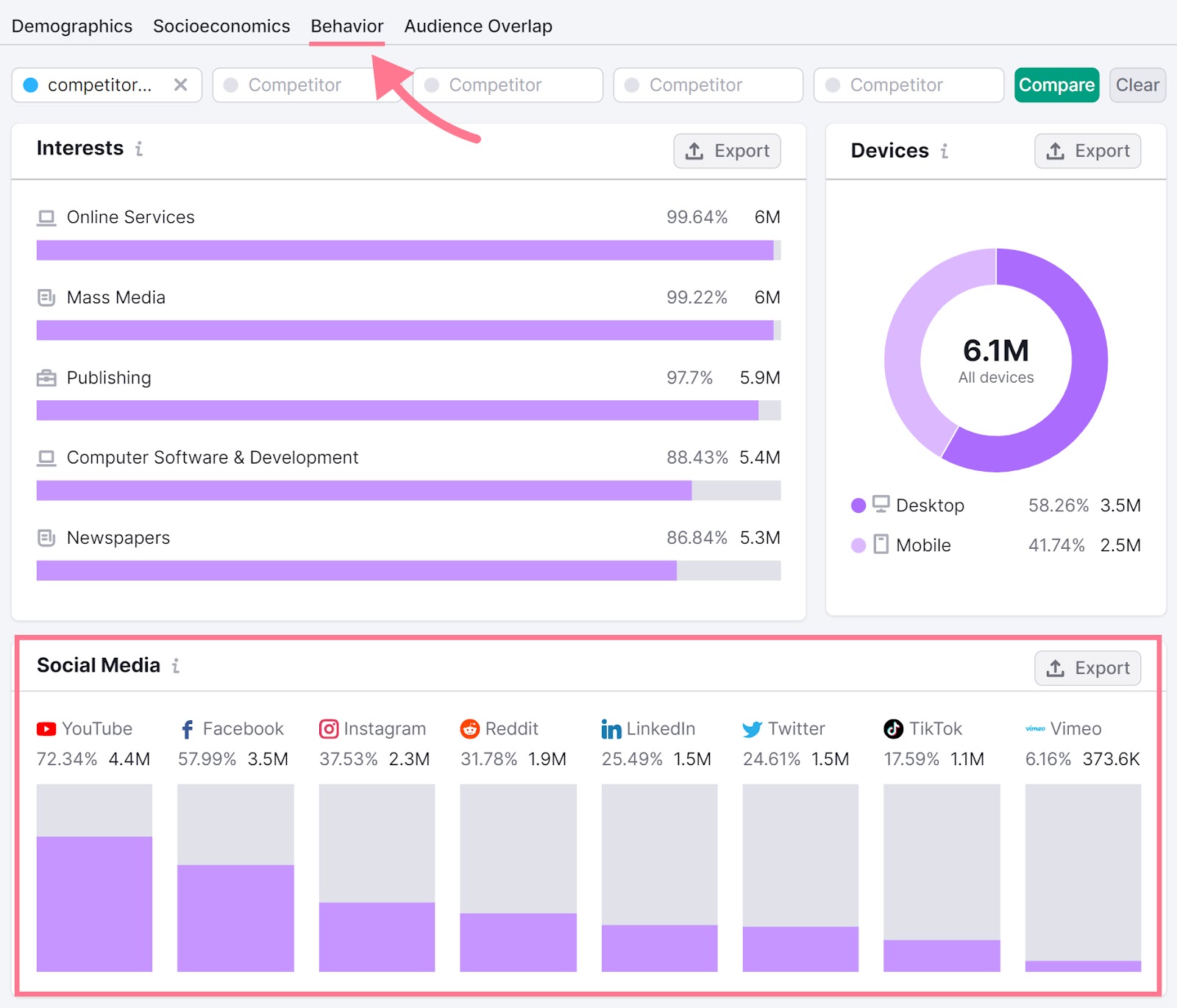Click the briefcase icon beside Publishing
1177x1008 pixels.
point(46,377)
